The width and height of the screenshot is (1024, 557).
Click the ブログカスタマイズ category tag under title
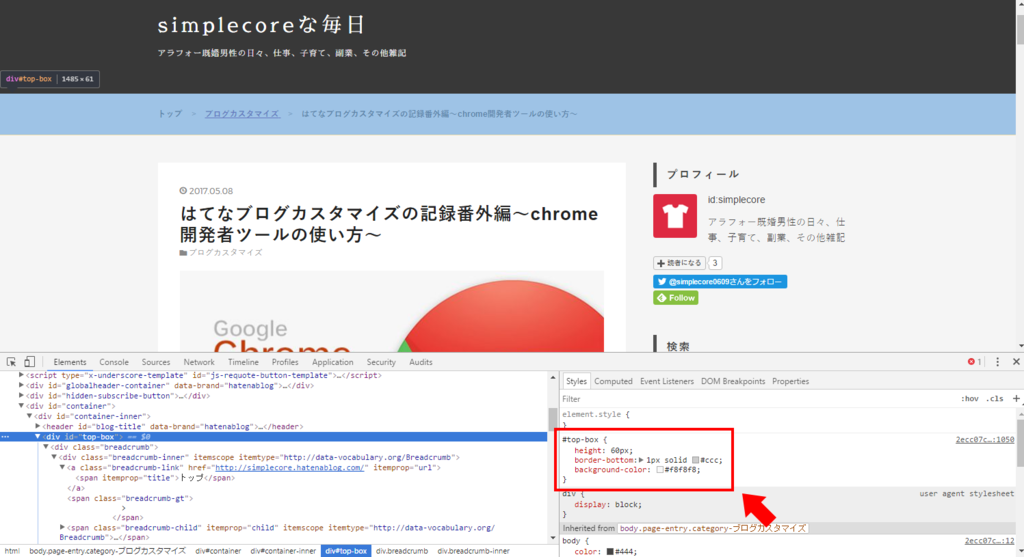(x=225, y=252)
